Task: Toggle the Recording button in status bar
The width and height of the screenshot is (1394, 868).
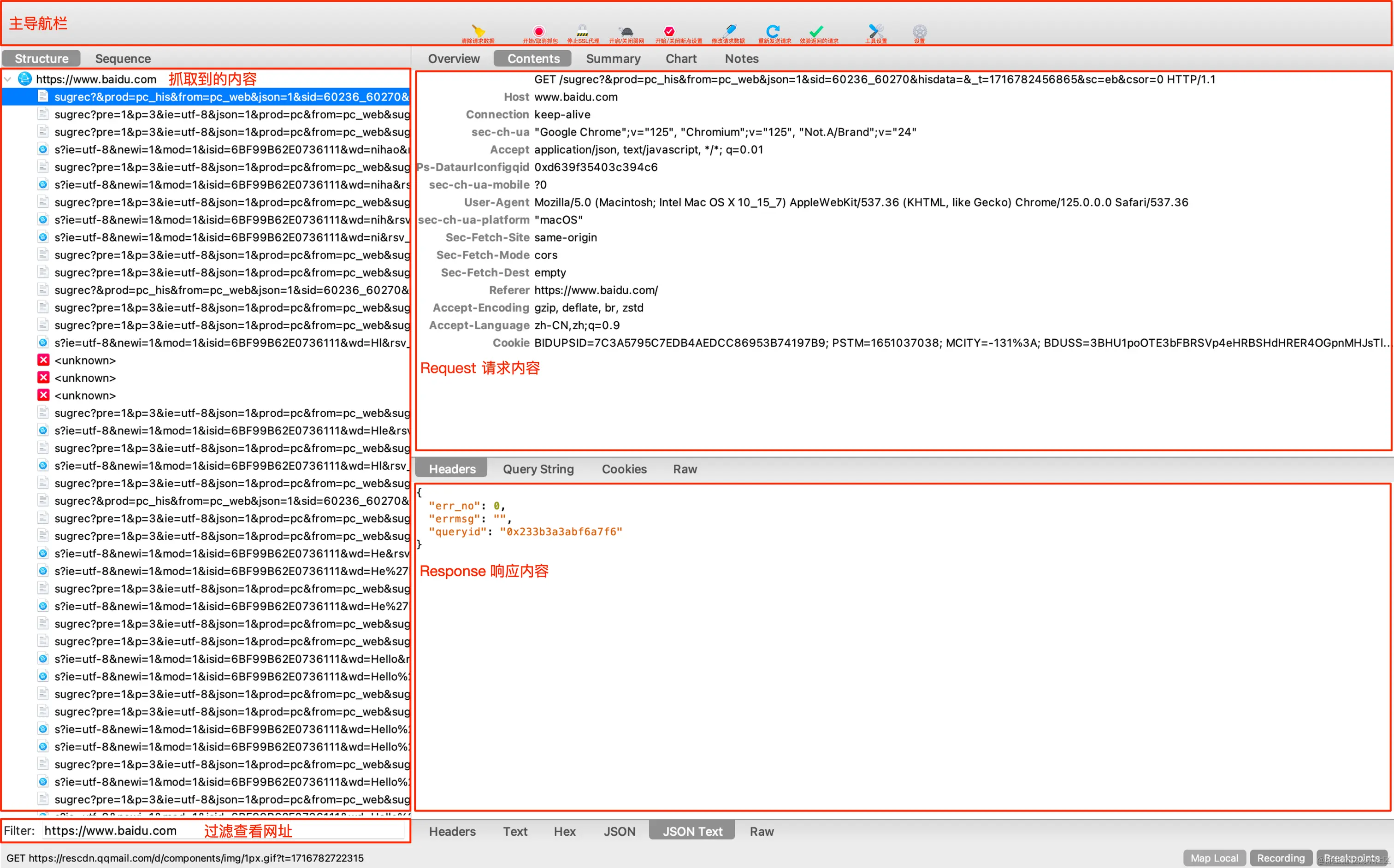Action: pyautogui.click(x=1281, y=858)
